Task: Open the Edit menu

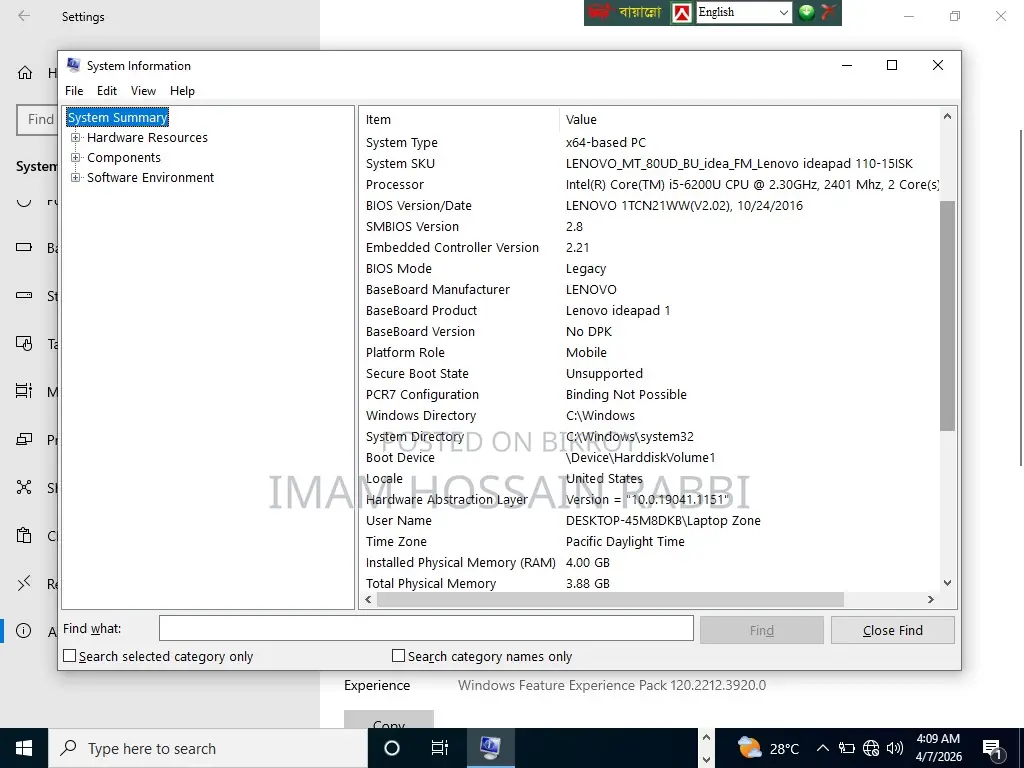Action: click(x=107, y=91)
